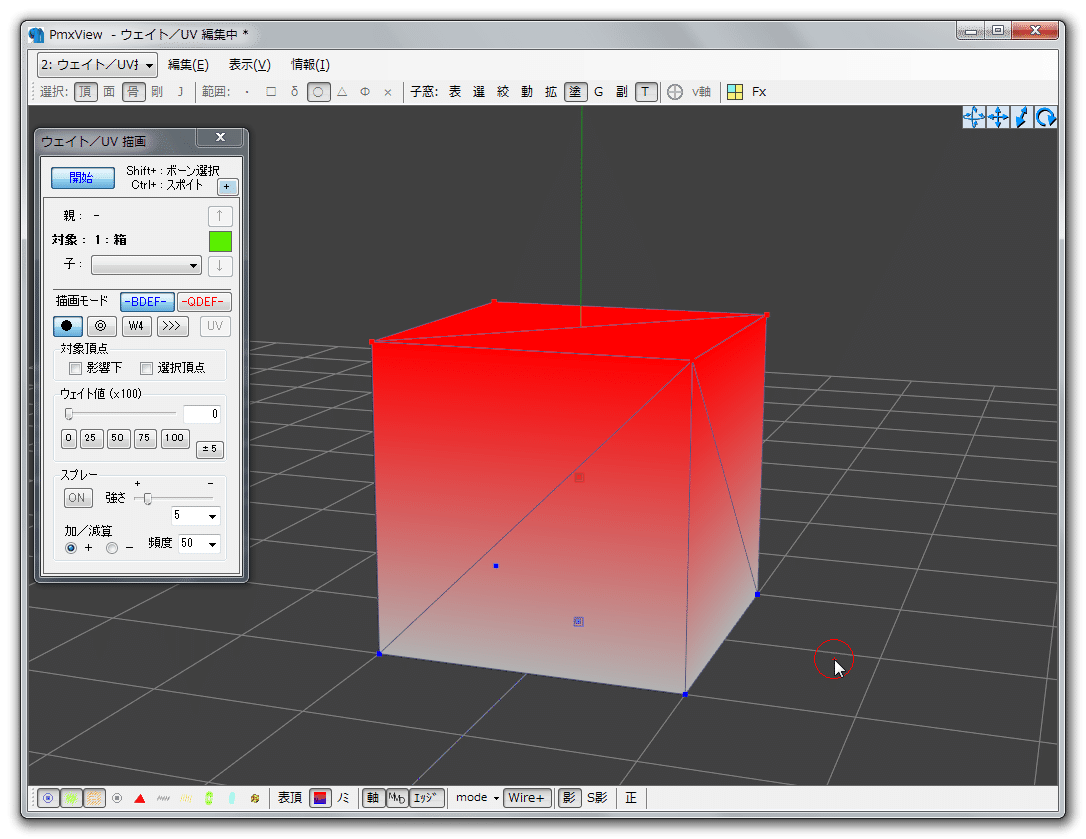Click the gray slashes icon in bottom bar
This screenshot has height=839, width=1086.
click(163, 798)
